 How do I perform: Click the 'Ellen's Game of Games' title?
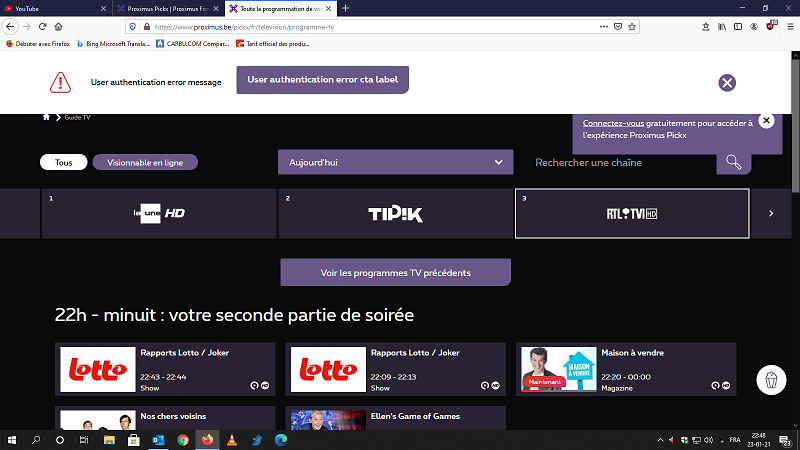pos(415,416)
